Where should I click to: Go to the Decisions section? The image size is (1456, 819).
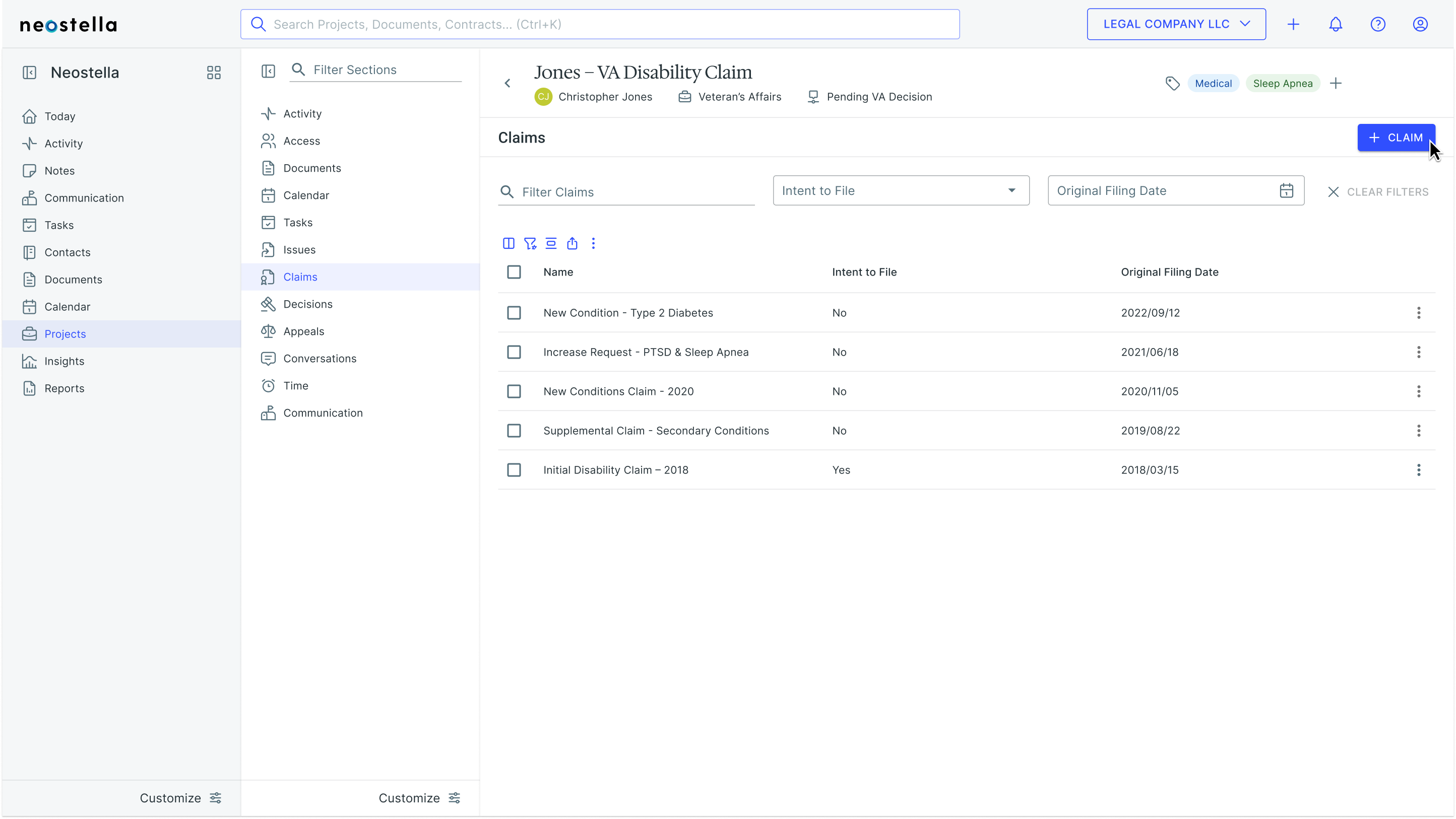tap(307, 304)
